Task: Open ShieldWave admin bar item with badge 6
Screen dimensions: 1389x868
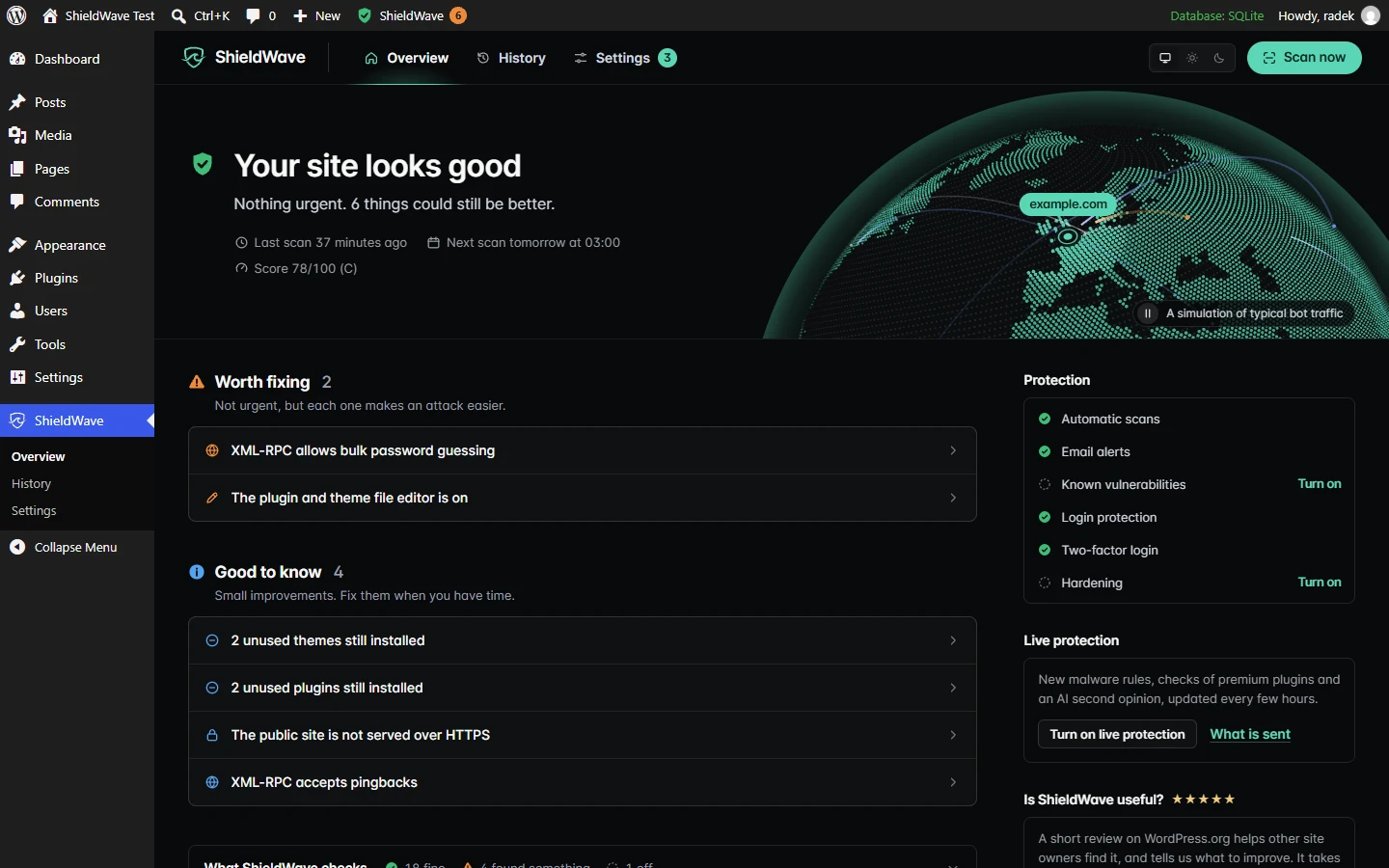Action: click(412, 15)
